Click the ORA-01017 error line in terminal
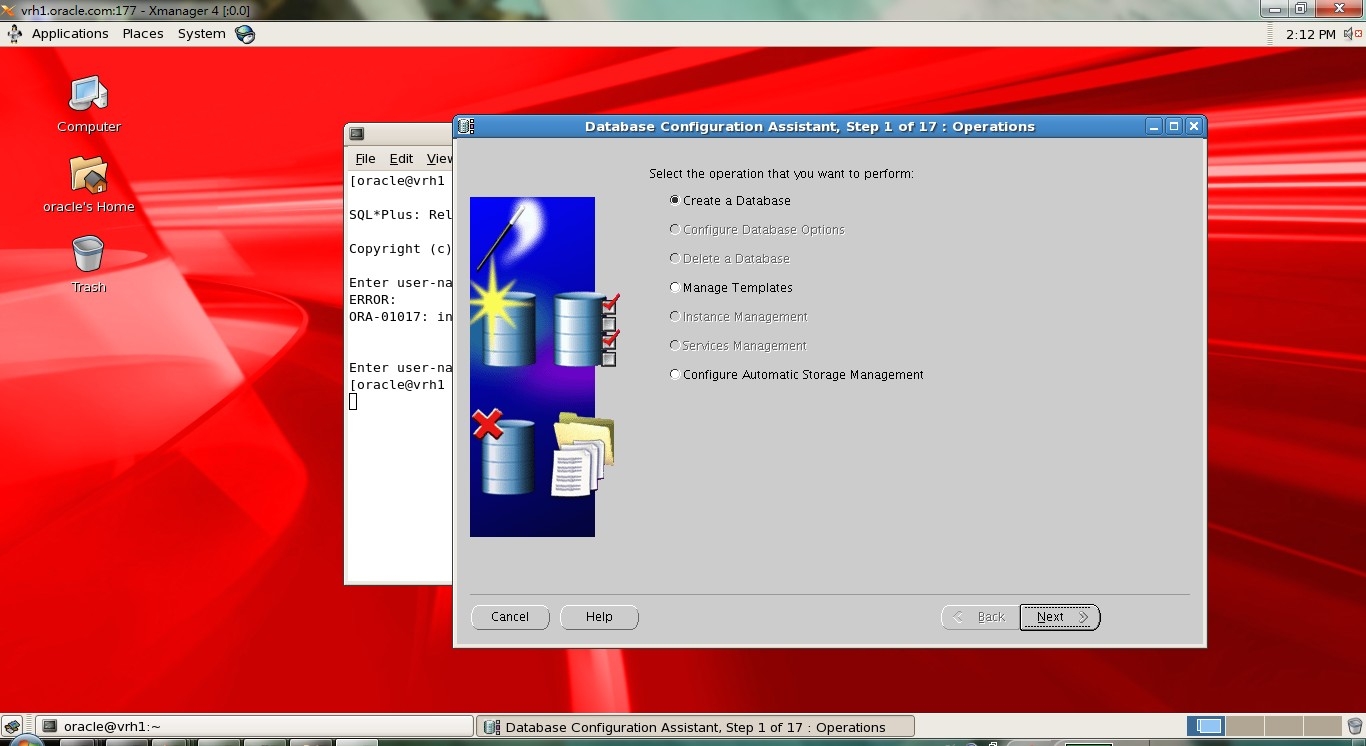1366x746 pixels. [400, 317]
